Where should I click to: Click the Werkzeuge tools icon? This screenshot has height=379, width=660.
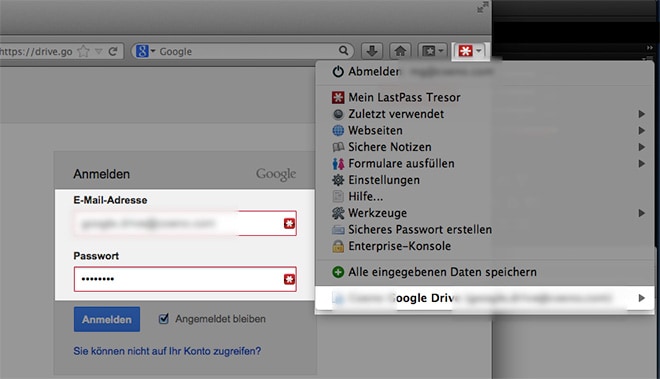tap(338, 213)
